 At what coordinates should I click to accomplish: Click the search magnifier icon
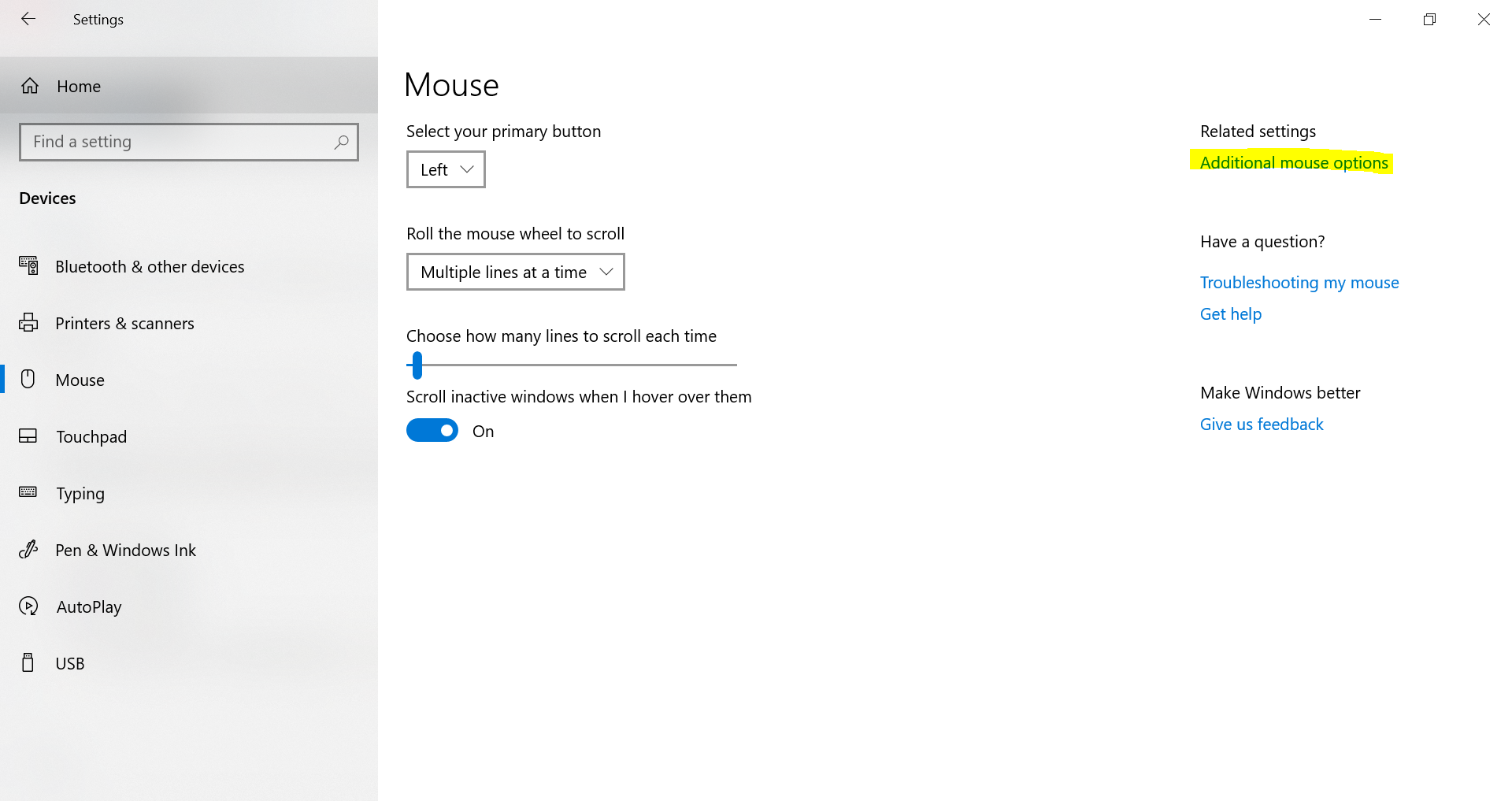click(x=341, y=142)
